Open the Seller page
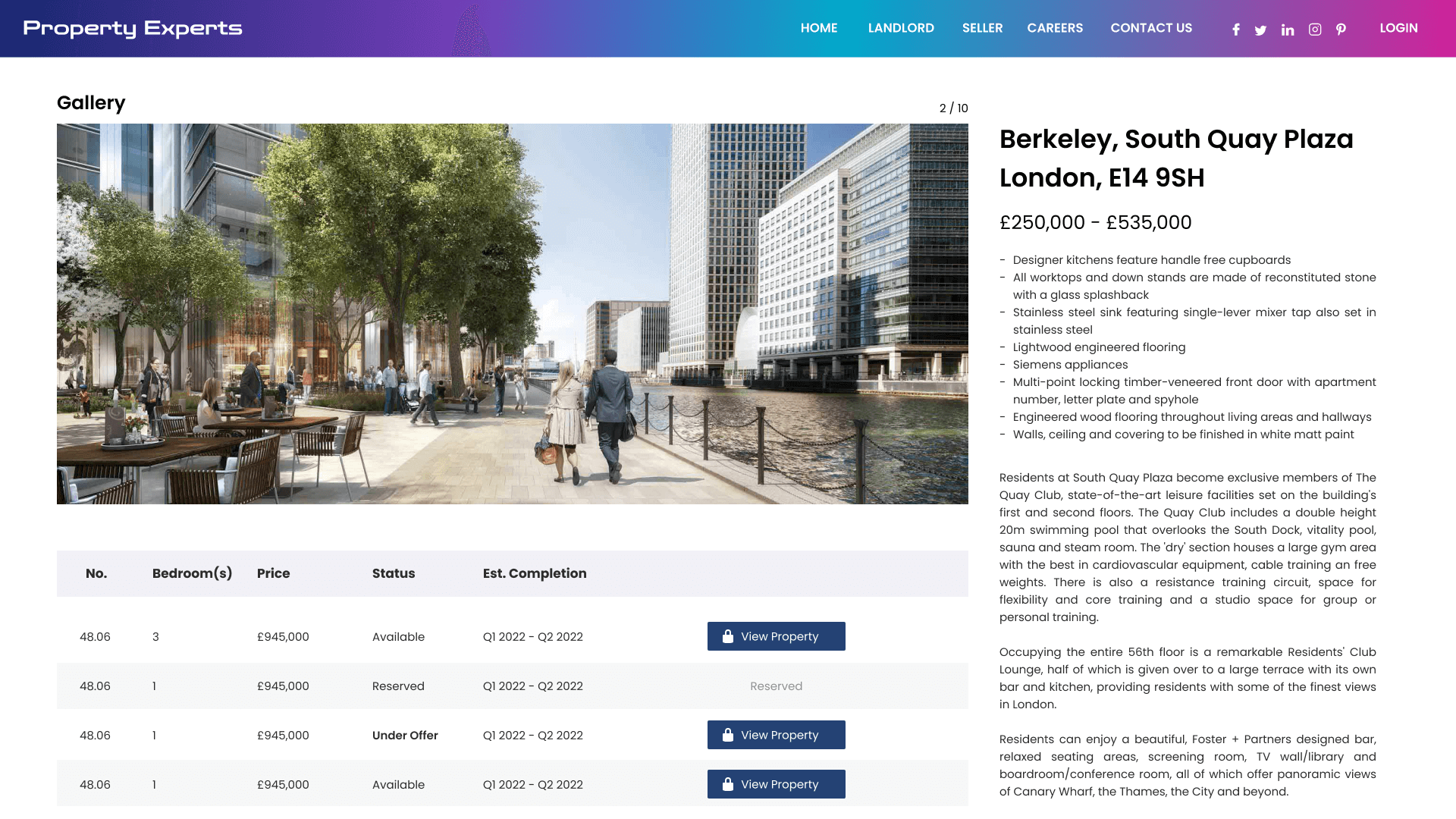Viewport: 1456px width, 819px height. pyautogui.click(x=982, y=28)
